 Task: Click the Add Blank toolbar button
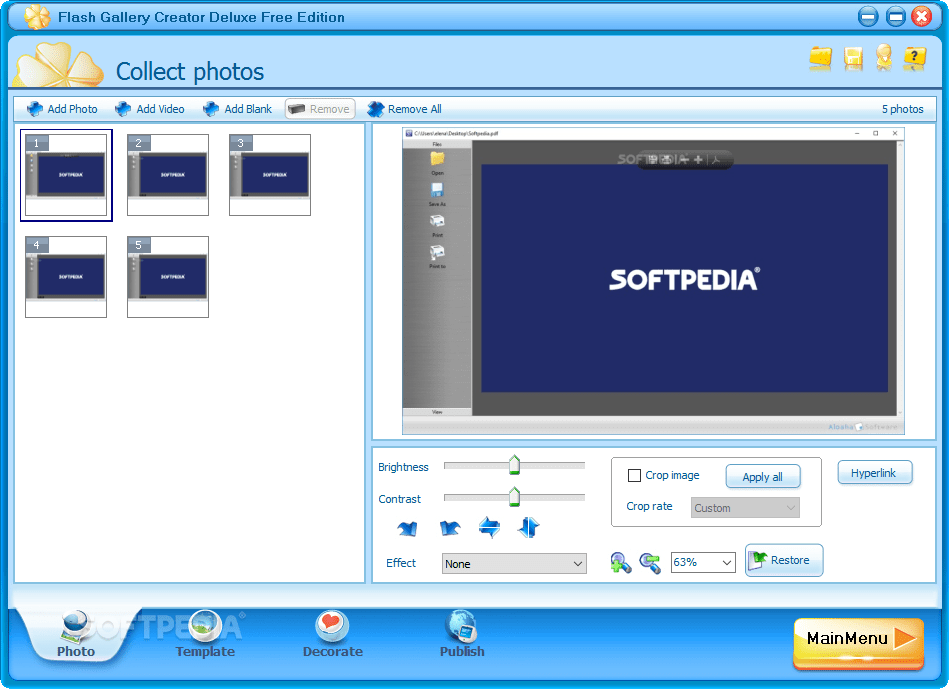[x=237, y=109]
